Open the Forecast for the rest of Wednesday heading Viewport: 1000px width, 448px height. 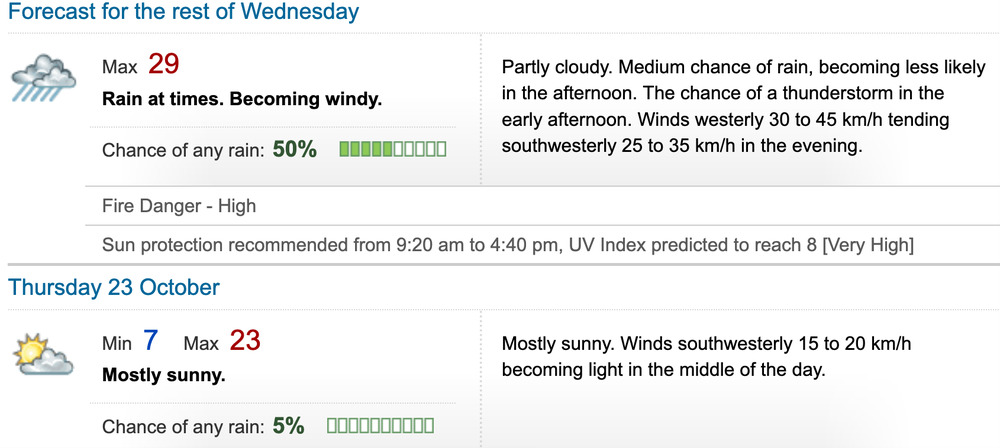pos(184,13)
